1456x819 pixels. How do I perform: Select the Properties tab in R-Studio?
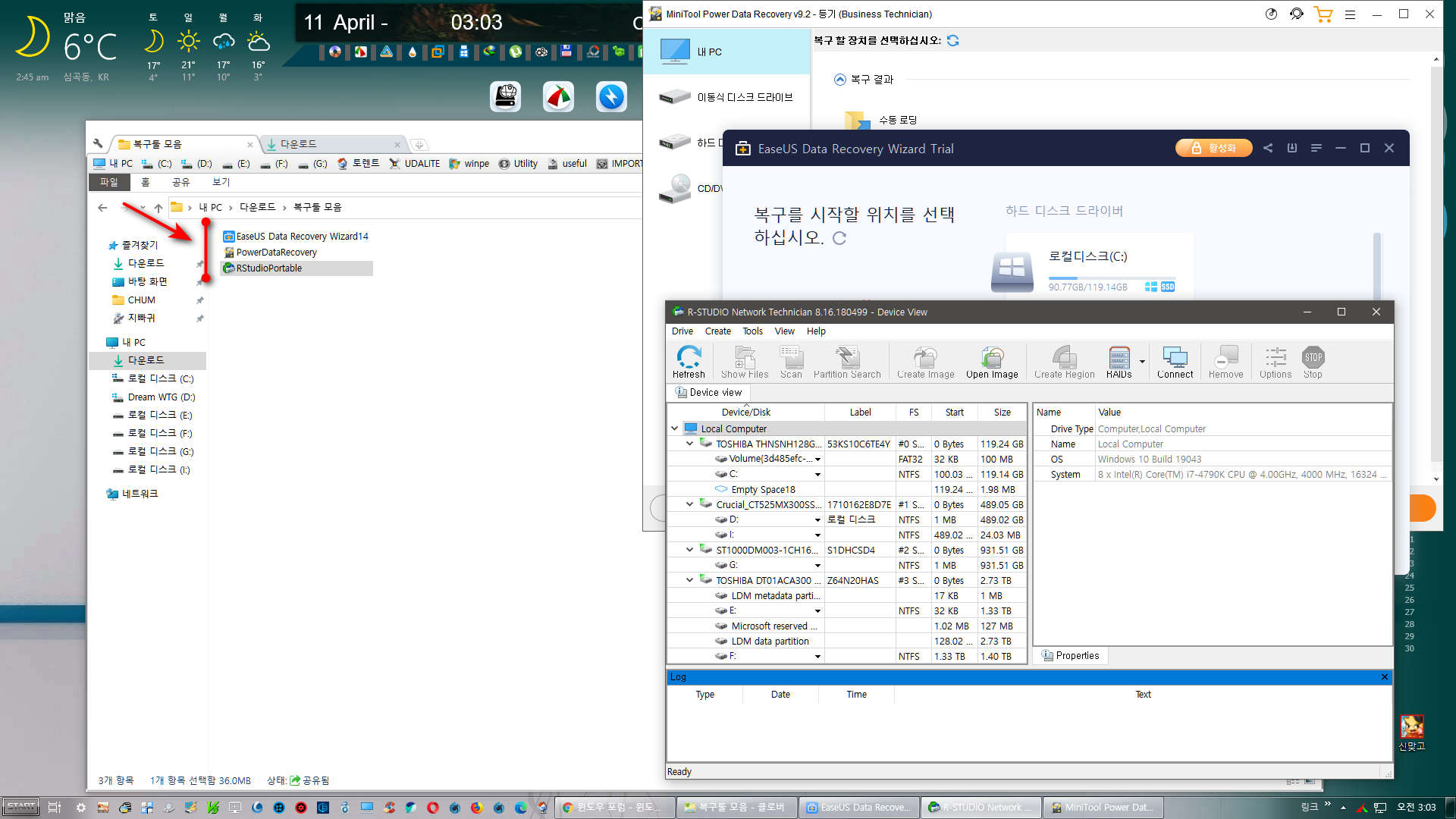pos(1070,655)
